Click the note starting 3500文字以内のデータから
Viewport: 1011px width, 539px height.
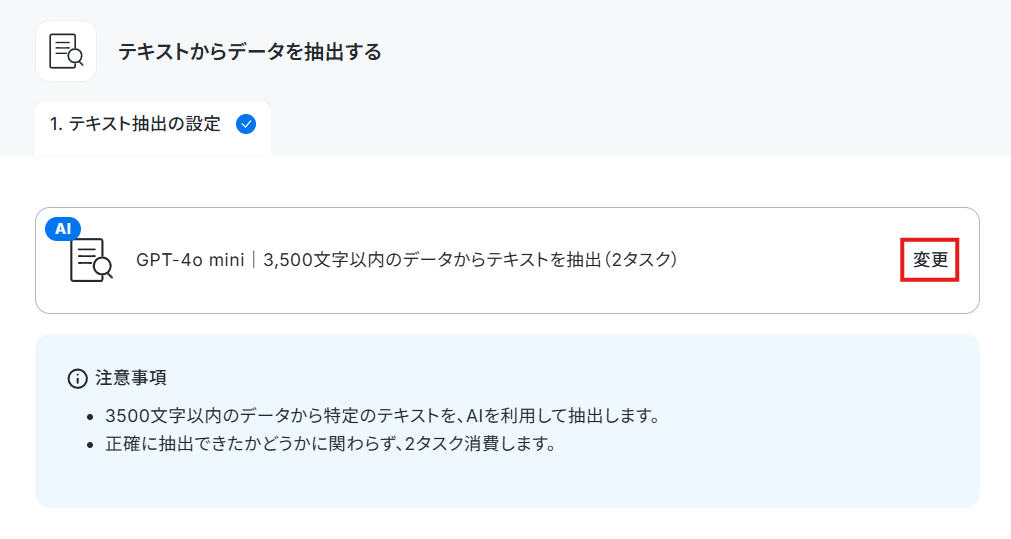pyautogui.click(x=383, y=416)
